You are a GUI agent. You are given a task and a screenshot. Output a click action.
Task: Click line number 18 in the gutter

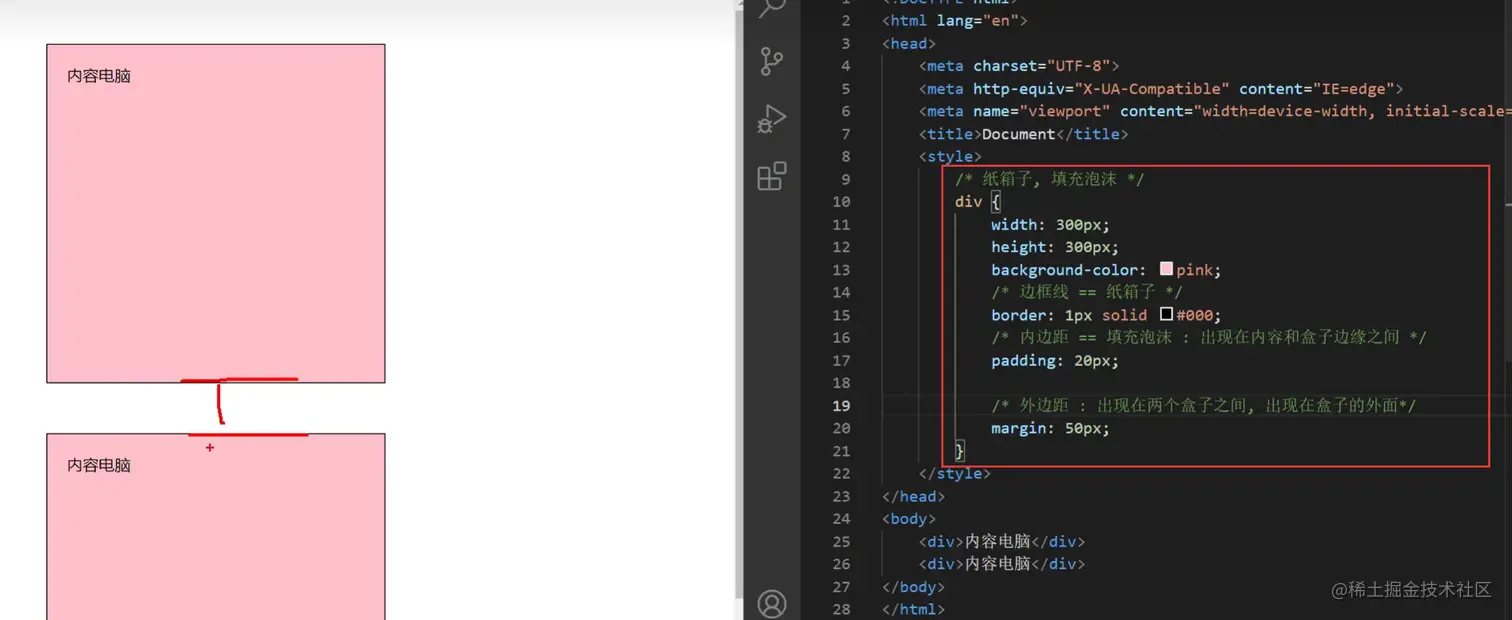point(841,383)
